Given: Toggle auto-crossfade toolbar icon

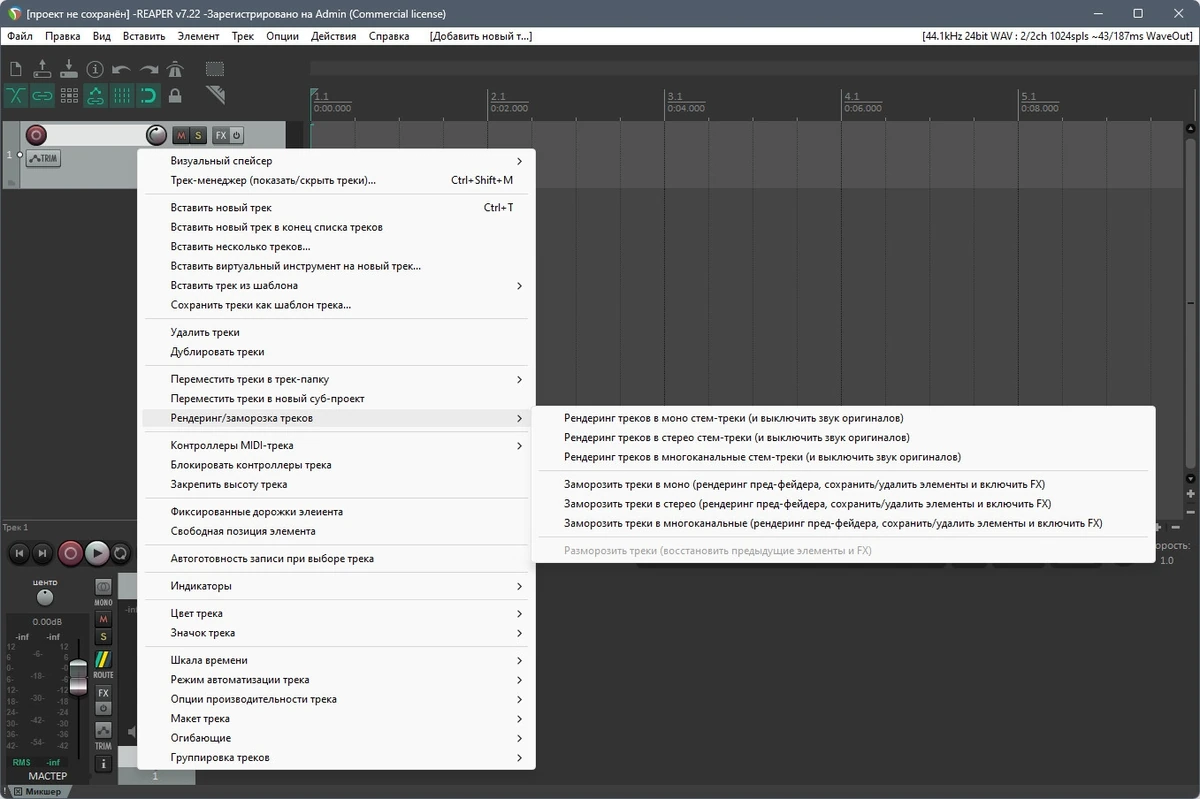Looking at the screenshot, I should click(x=16, y=96).
